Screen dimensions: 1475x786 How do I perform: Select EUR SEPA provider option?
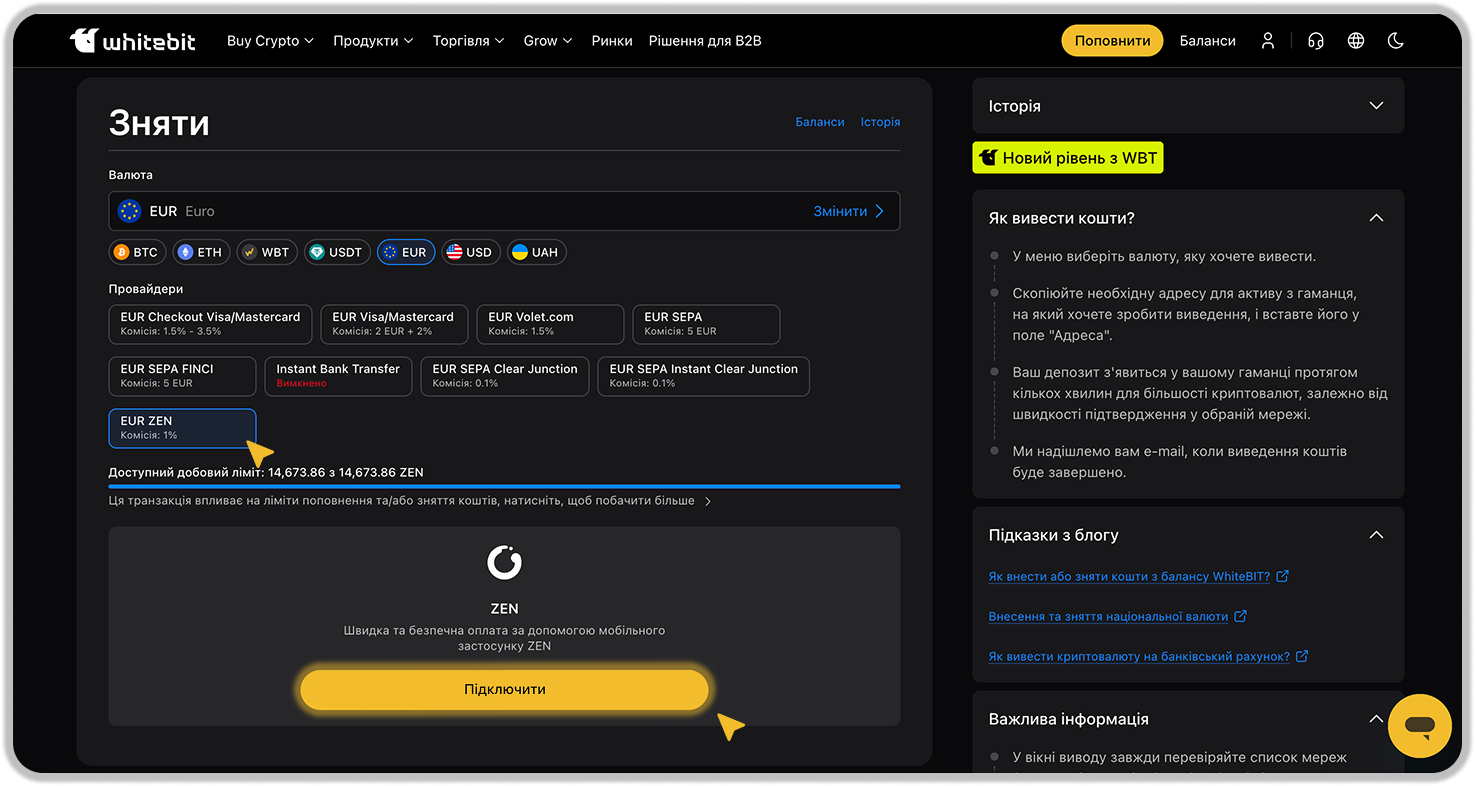point(706,324)
